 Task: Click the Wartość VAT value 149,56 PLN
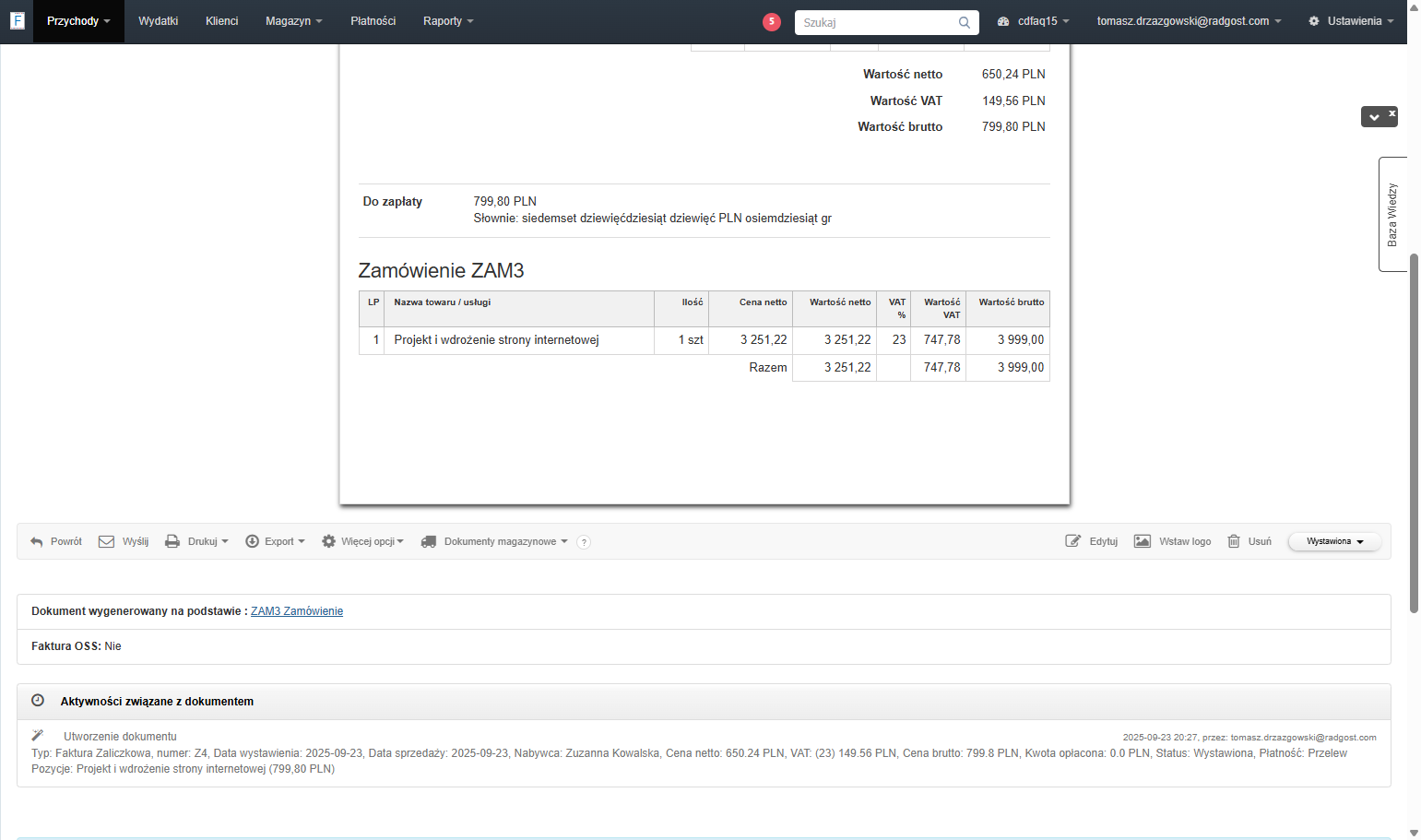point(1013,101)
